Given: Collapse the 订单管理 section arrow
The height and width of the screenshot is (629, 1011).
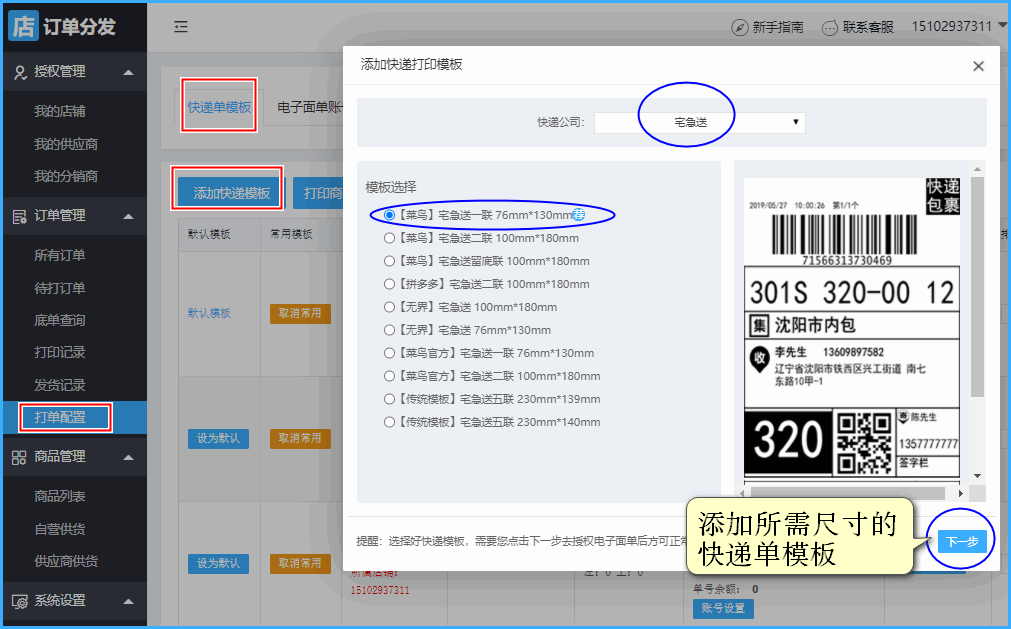Looking at the screenshot, I should point(128,217).
